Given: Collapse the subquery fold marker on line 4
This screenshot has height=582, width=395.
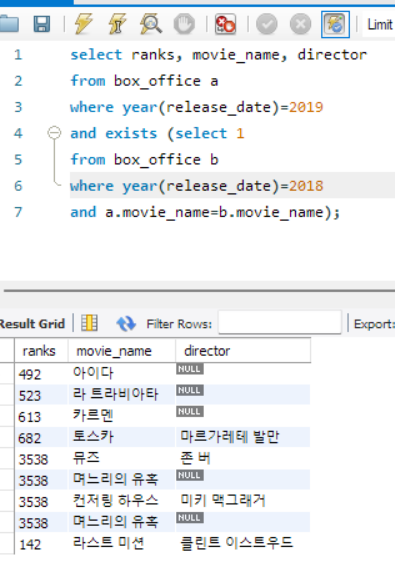Looking at the screenshot, I should point(54,133).
